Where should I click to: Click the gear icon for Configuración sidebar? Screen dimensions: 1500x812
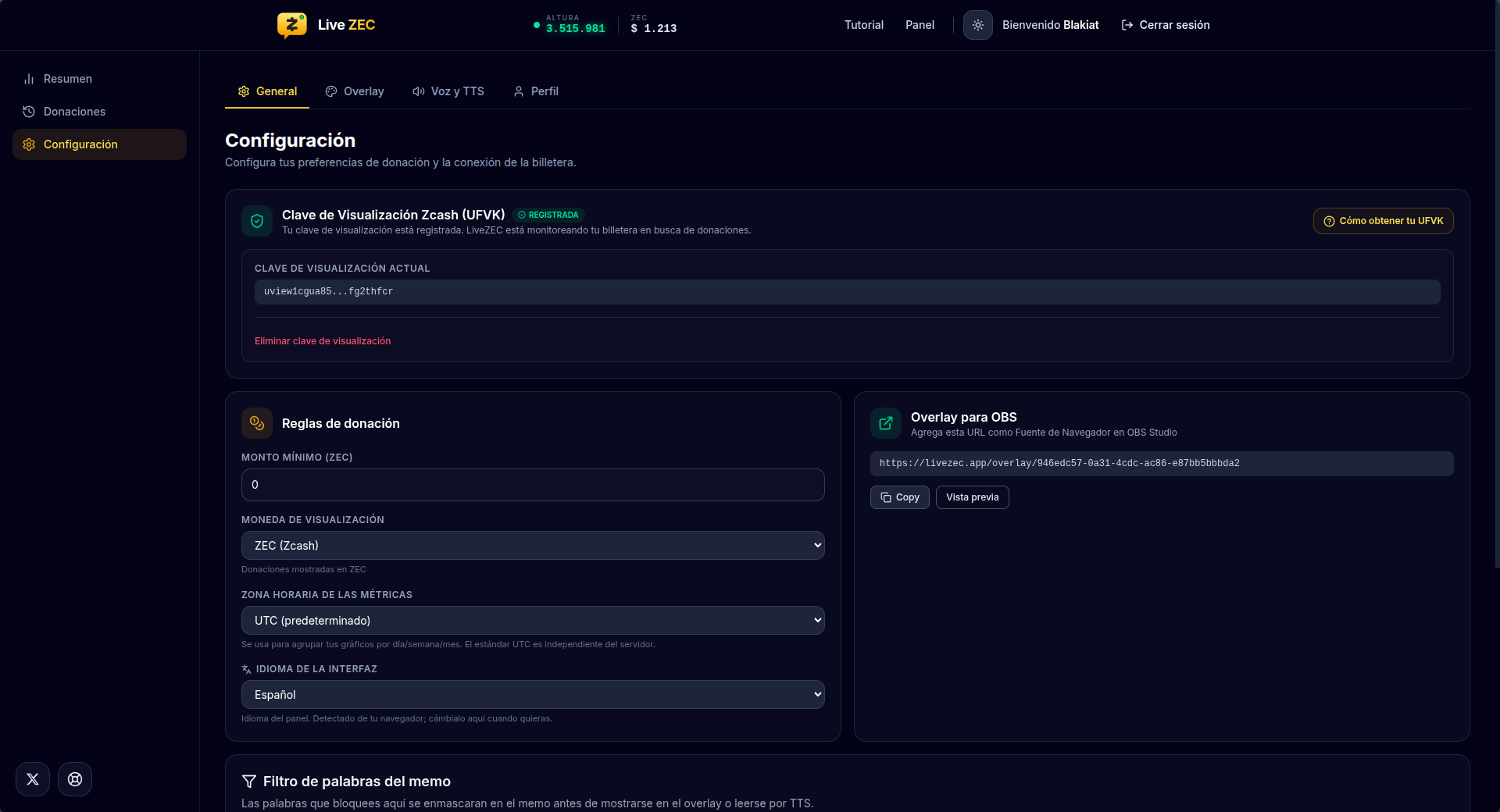pyautogui.click(x=29, y=144)
